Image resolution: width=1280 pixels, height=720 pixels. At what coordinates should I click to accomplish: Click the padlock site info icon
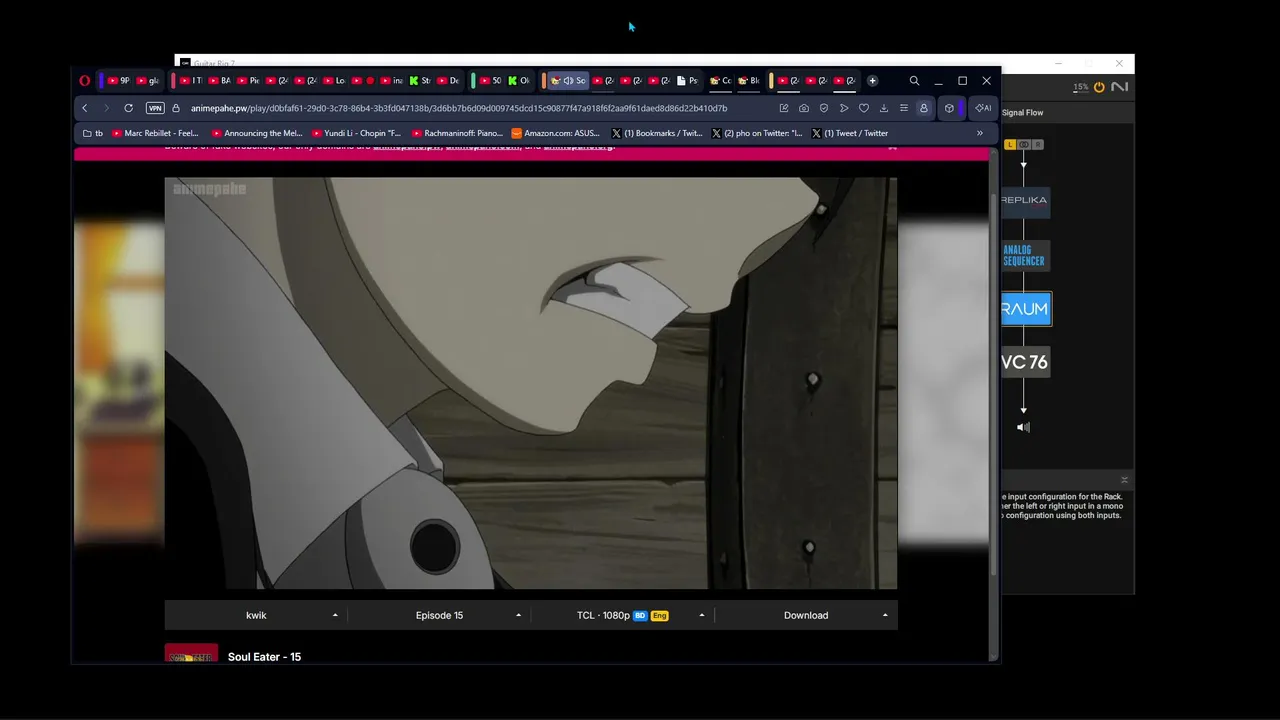click(x=176, y=108)
